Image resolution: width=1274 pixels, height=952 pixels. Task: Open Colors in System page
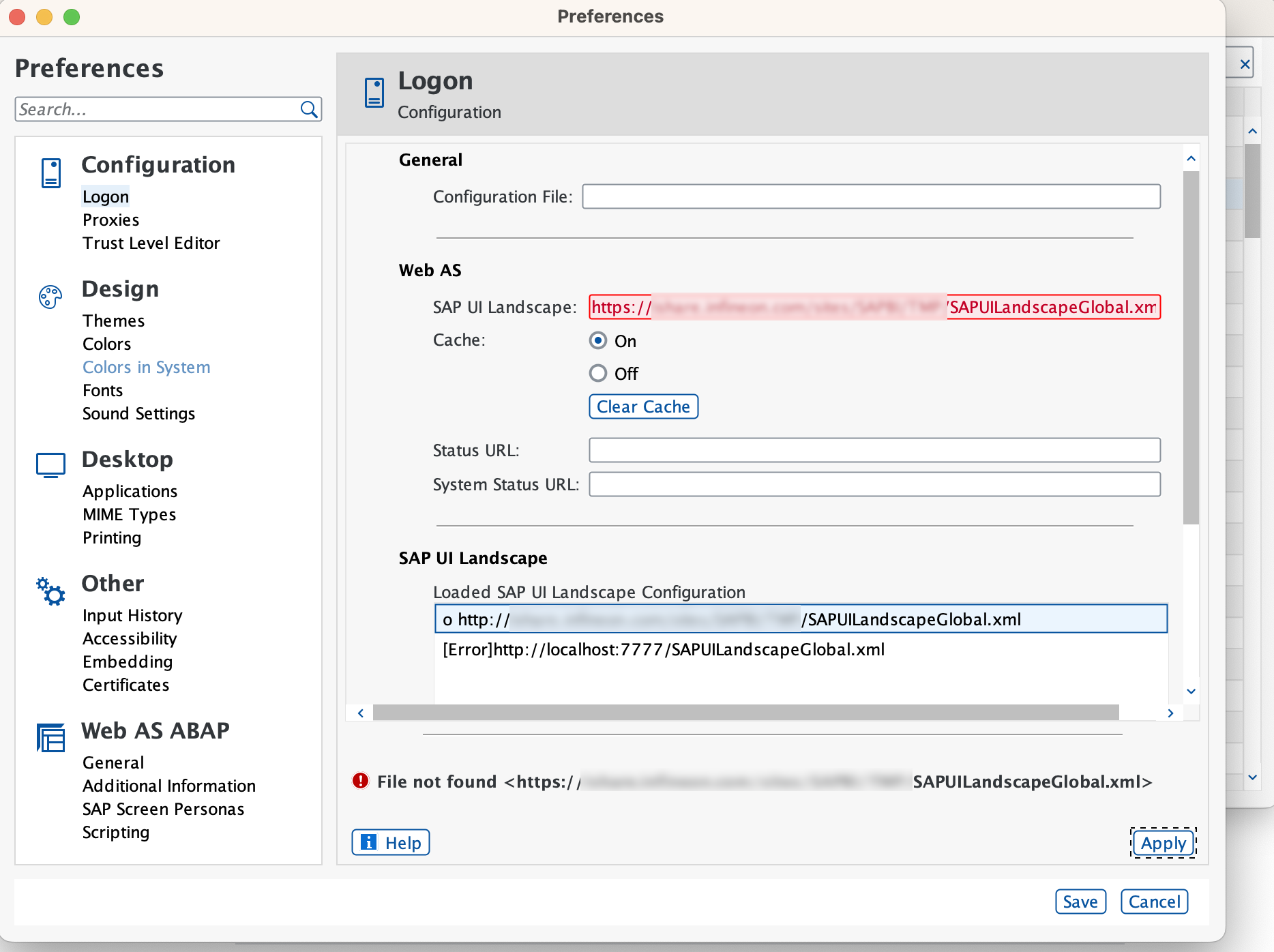coord(146,368)
